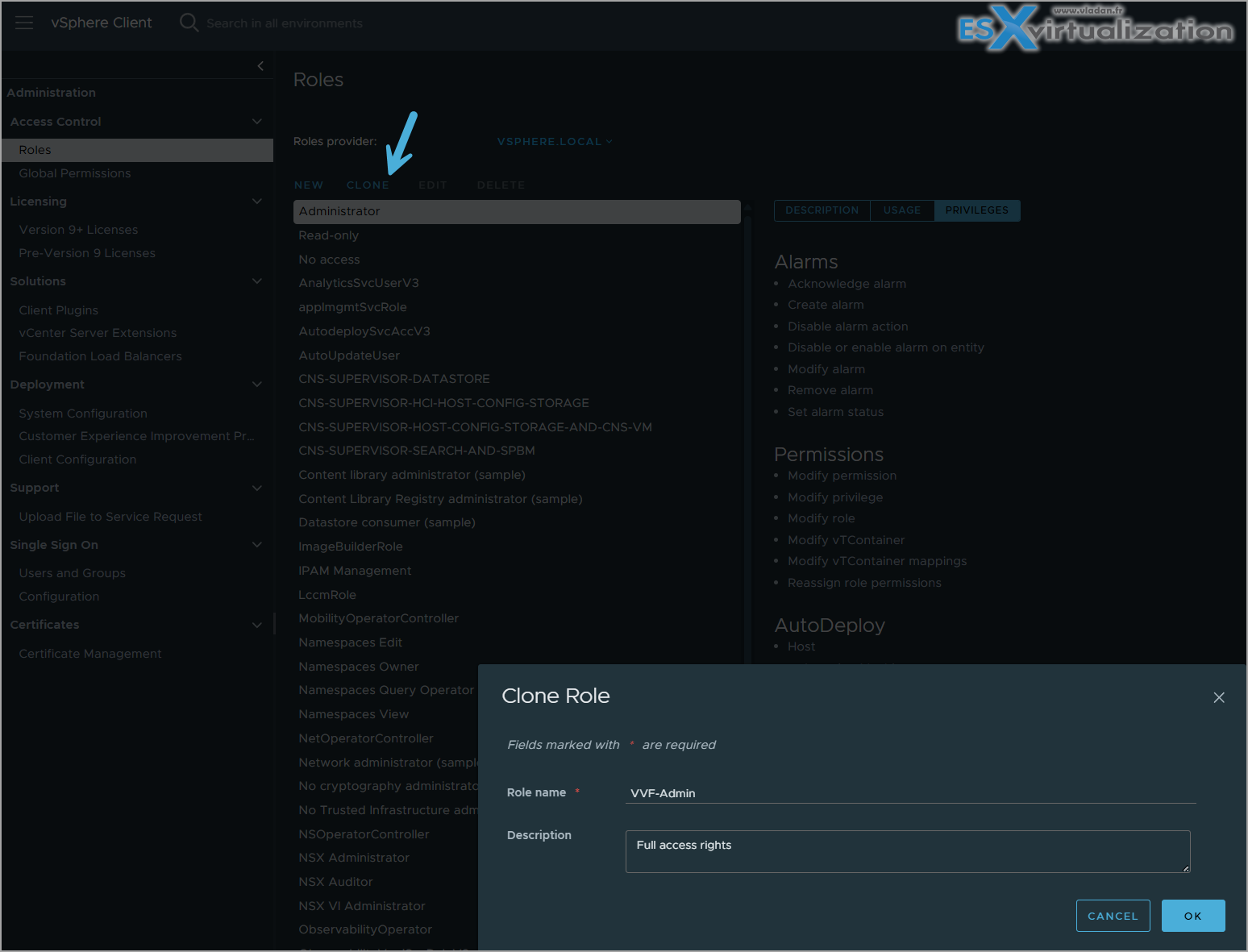Select the CNS-SUPERVISOR-HCI-HOST-CONFIG-STORAGE role
The image size is (1248, 952).
click(444, 403)
